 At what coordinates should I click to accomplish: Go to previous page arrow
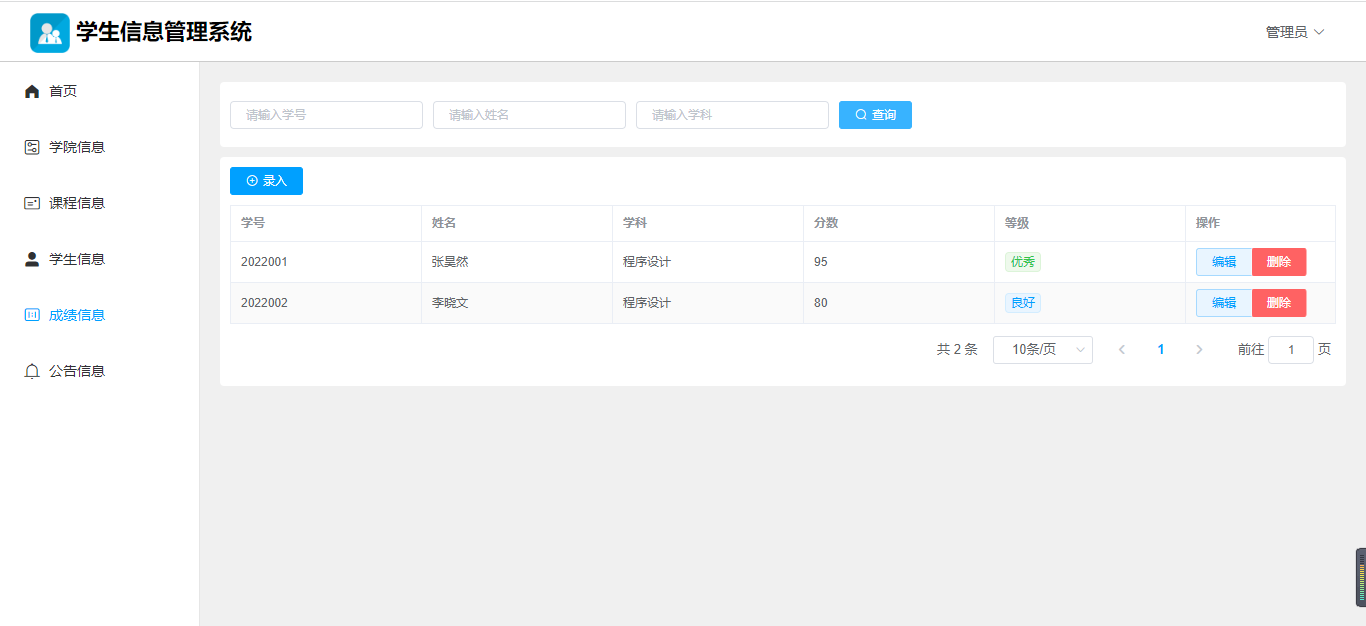point(1122,350)
